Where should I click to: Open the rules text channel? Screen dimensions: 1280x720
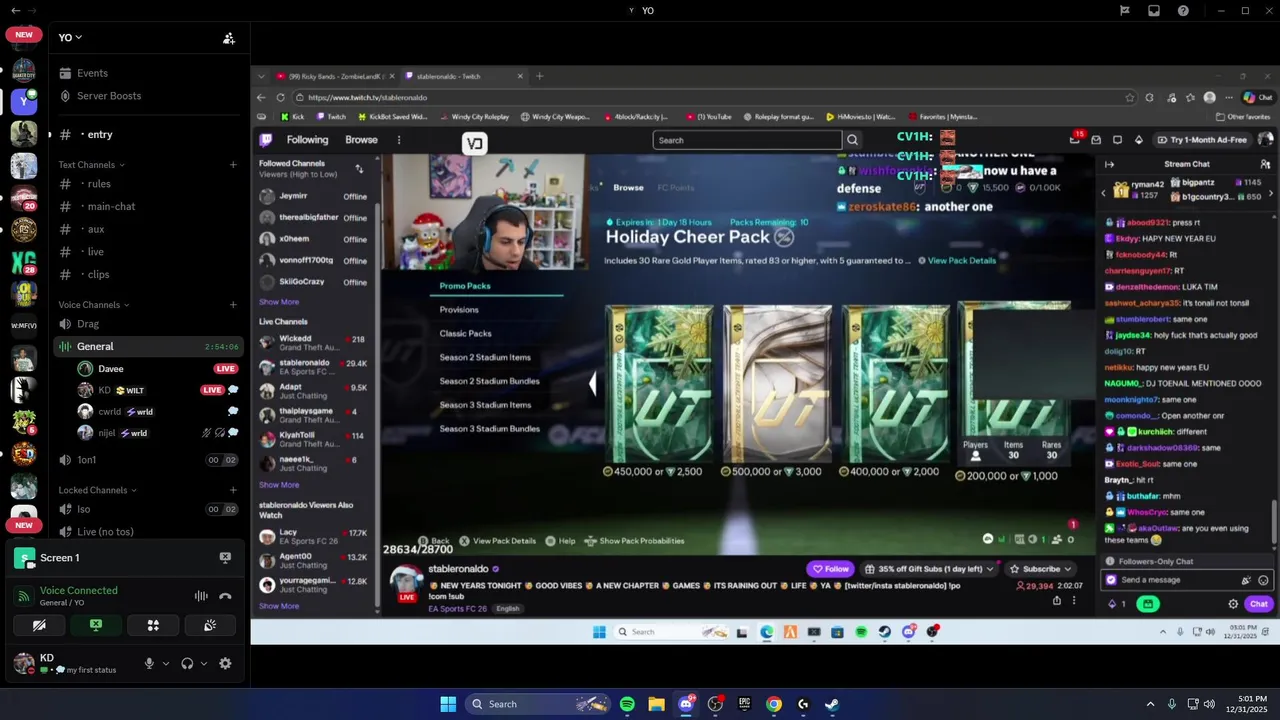[147, 184]
